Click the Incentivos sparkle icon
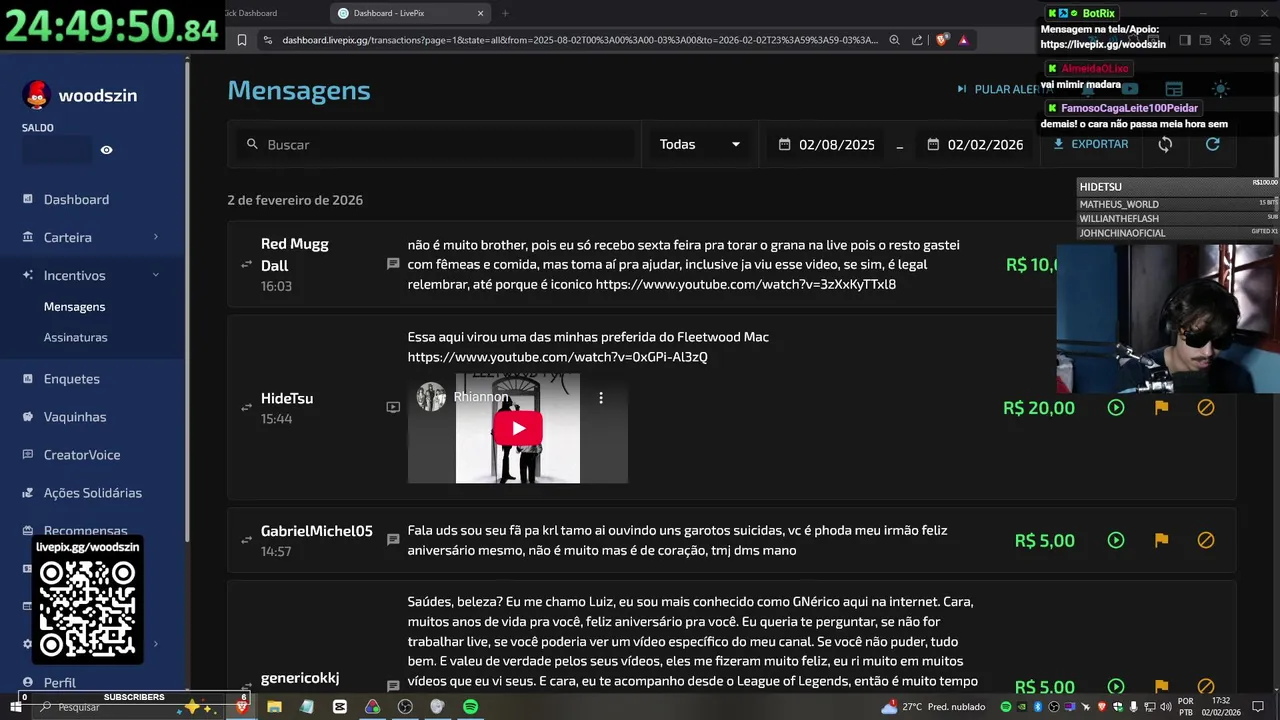This screenshot has width=1280, height=720. click(x=28, y=275)
